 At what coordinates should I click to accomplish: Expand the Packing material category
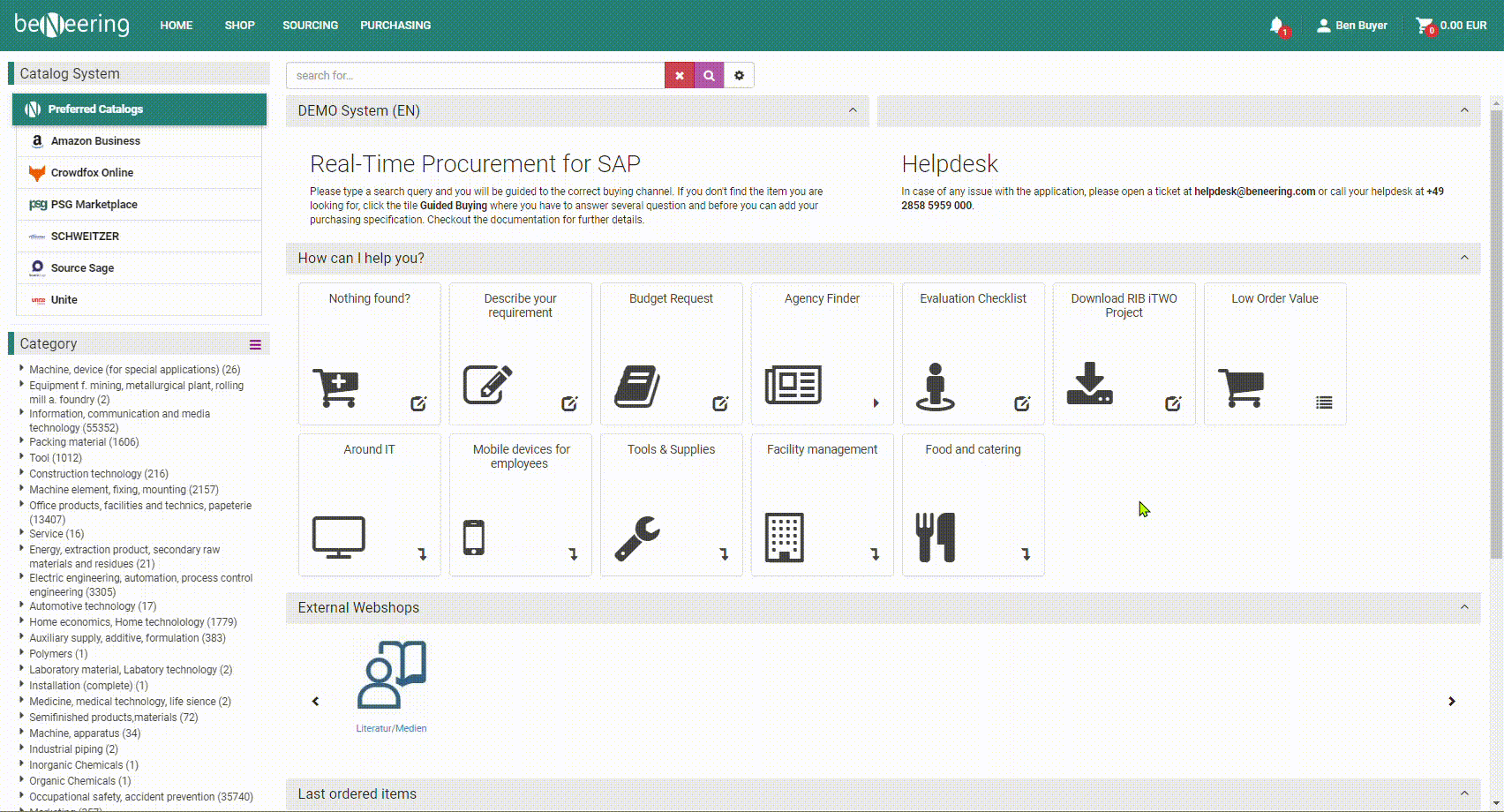[21, 441]
